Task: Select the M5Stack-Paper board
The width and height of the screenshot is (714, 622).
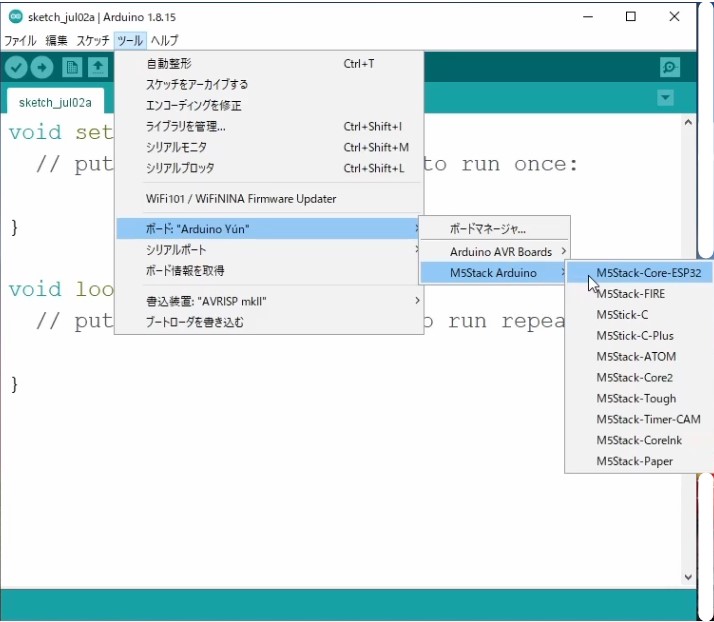Action: (x=639, y=461)
